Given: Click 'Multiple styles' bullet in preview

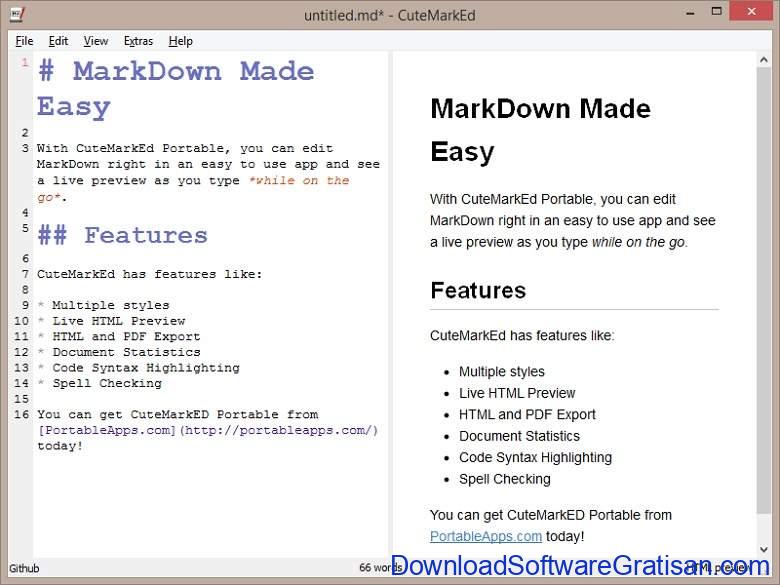Looking at the screenshot, I should [x=501, y=372].
